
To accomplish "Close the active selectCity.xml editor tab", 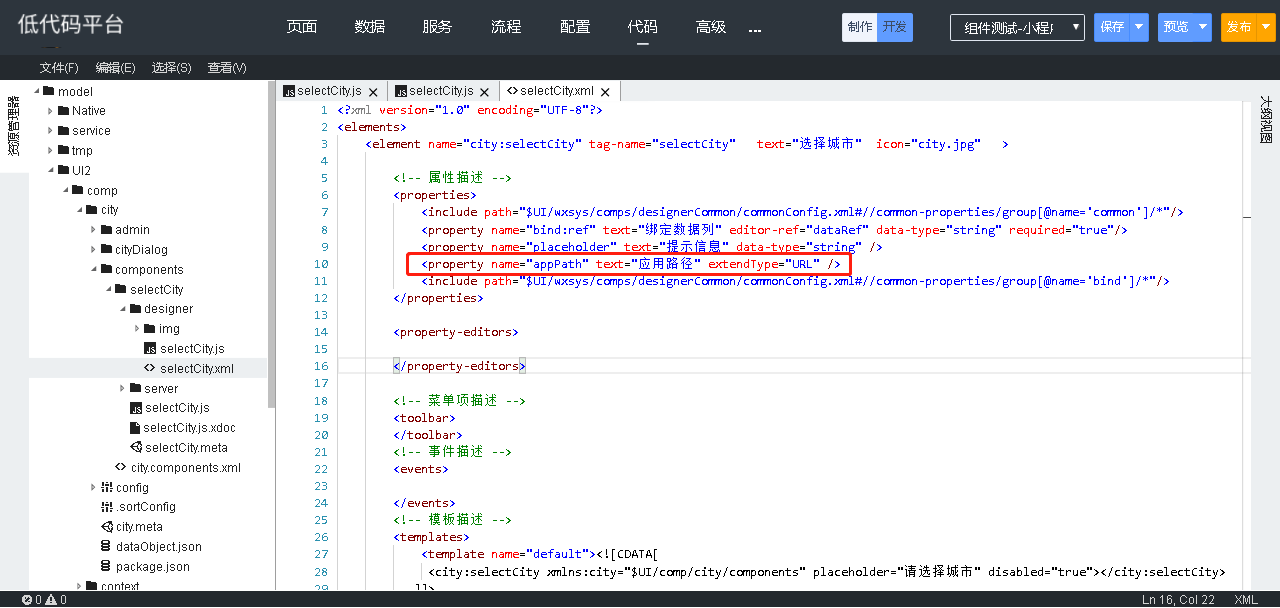I will pyautogui.click(x=607, y=92).
